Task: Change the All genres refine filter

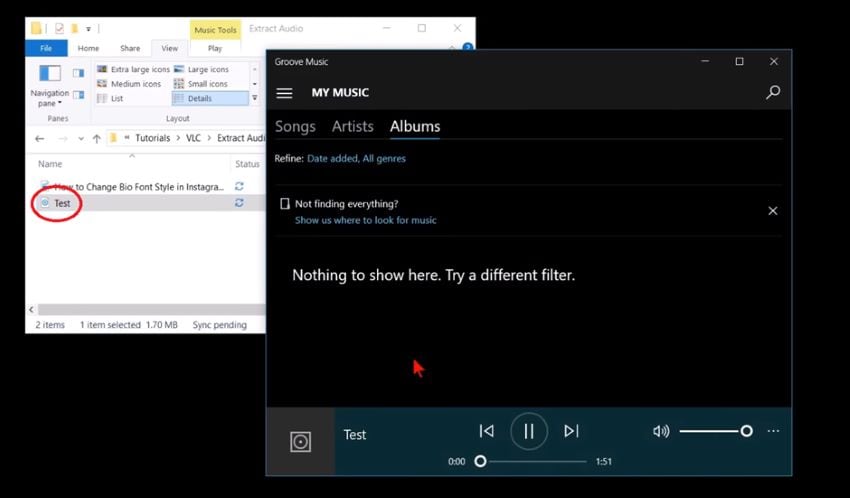Action: (x=384, y=159)
